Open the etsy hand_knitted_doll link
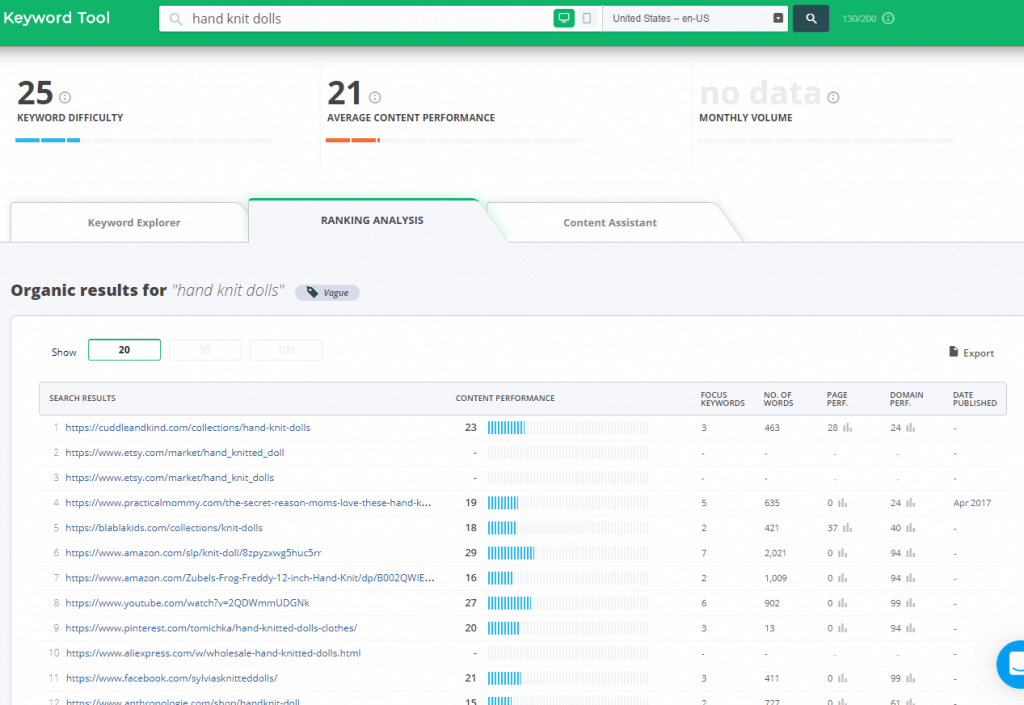 174,452
